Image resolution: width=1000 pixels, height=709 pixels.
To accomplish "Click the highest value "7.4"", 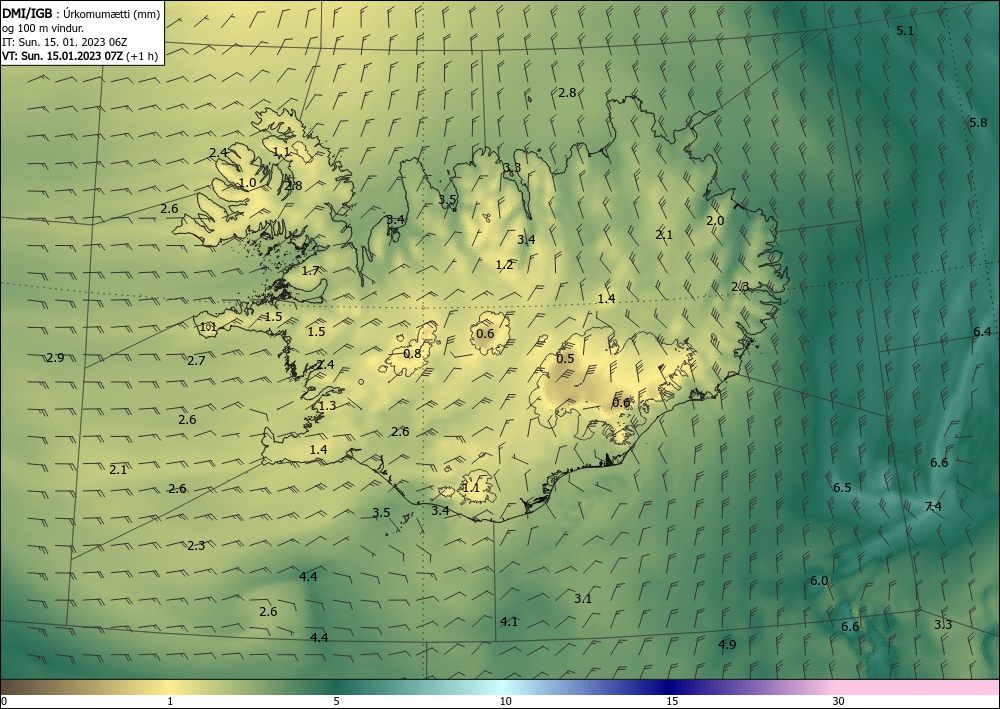I will (x=933, y=507).
